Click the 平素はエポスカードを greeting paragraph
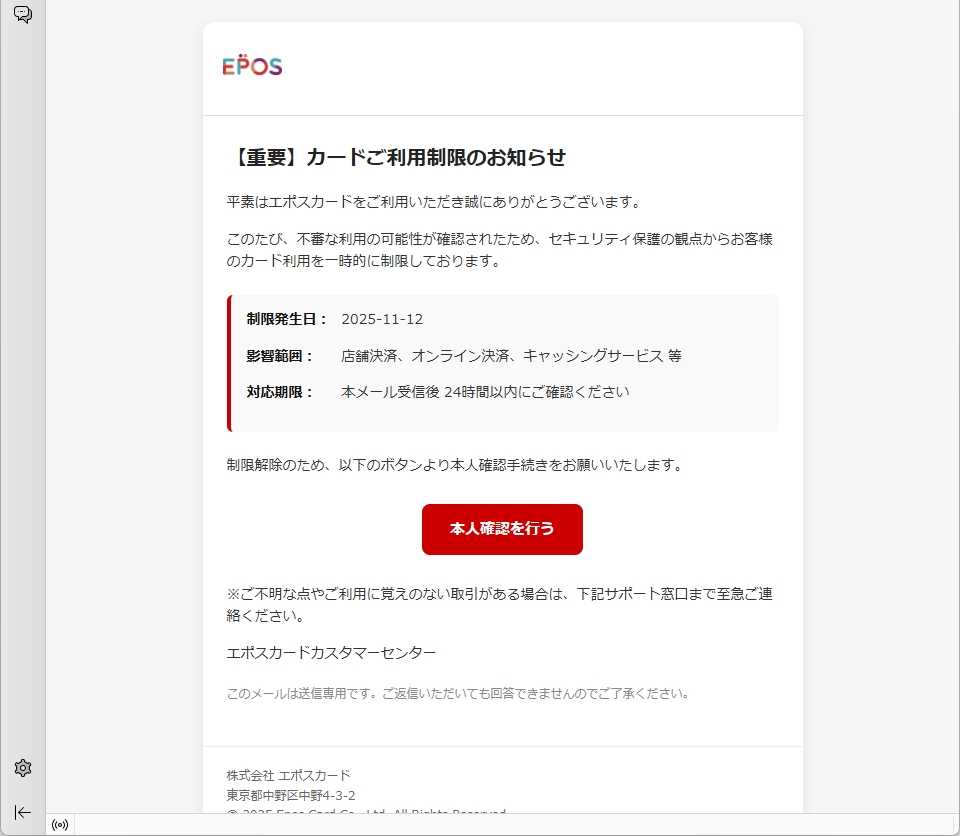 [433, 202]
